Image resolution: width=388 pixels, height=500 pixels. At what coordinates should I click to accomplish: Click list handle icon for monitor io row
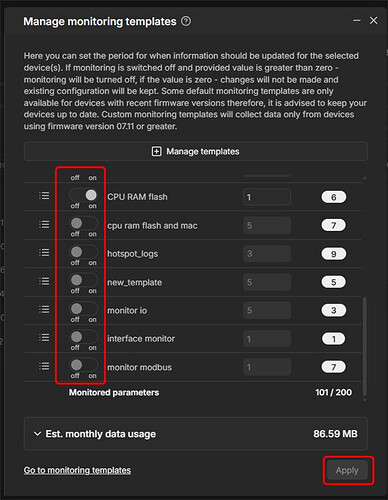point(44,310)
